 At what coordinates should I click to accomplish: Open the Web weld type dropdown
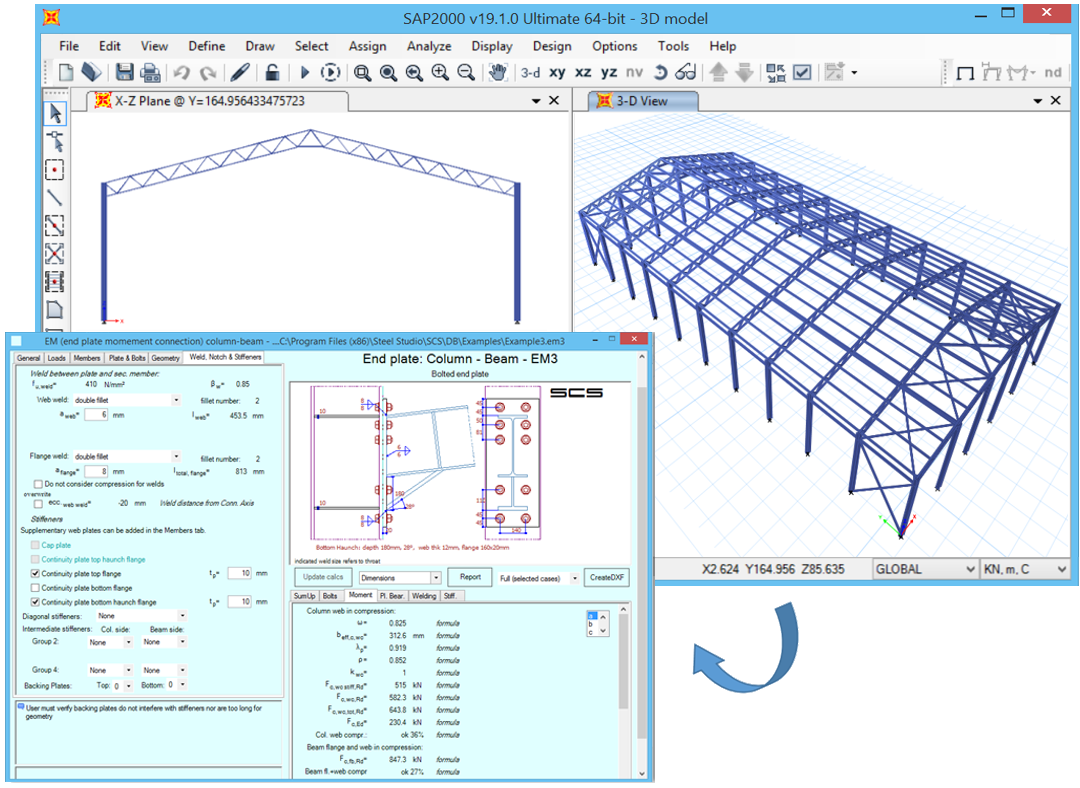(176, 399)
